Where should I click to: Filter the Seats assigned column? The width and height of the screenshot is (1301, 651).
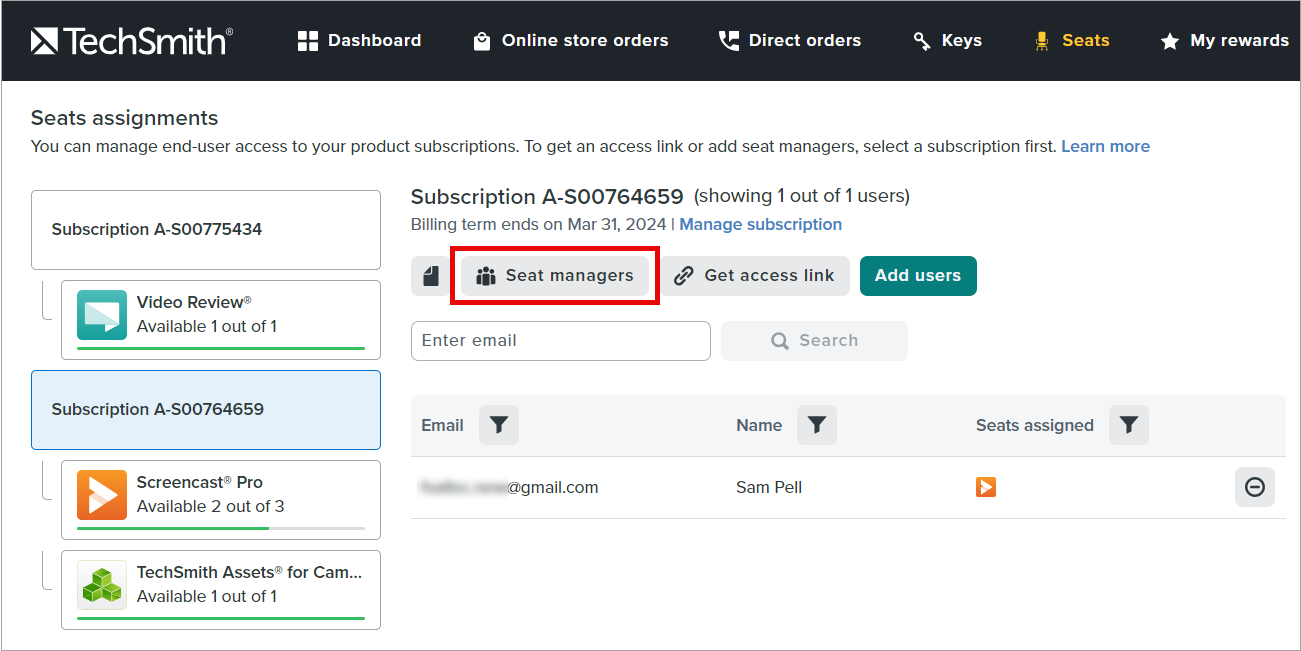tap(1129, 425)
